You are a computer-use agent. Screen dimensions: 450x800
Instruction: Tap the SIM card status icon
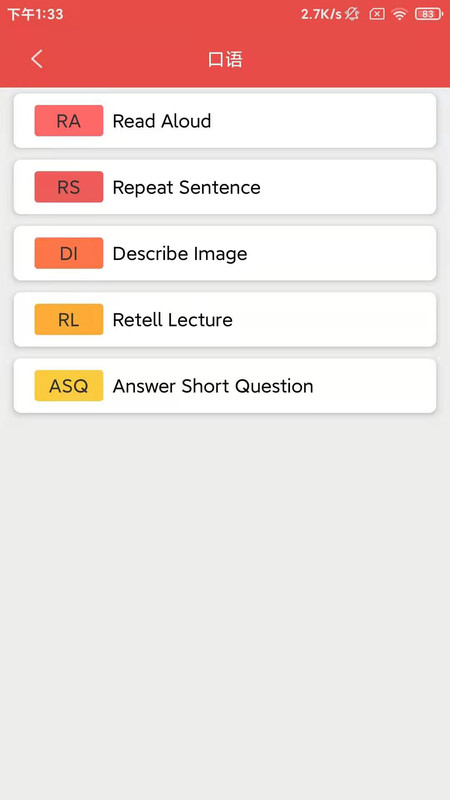tap(377, 14)
